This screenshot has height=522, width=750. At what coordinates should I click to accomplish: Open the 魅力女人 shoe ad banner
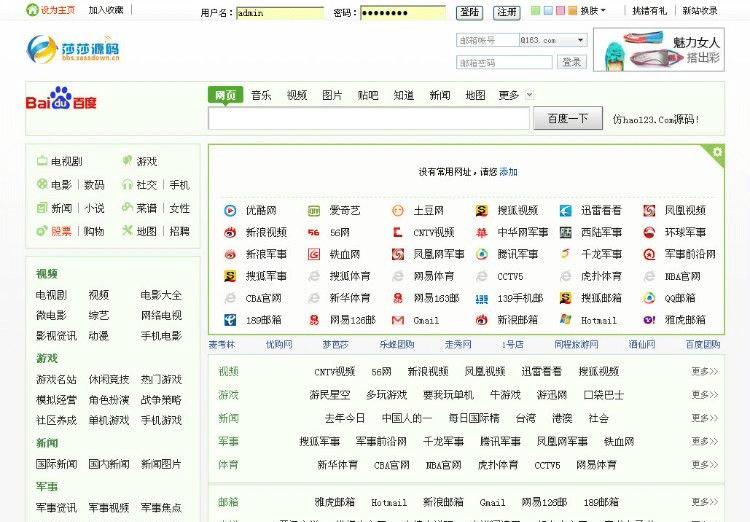pyautogui.click(x=659, y=50)
